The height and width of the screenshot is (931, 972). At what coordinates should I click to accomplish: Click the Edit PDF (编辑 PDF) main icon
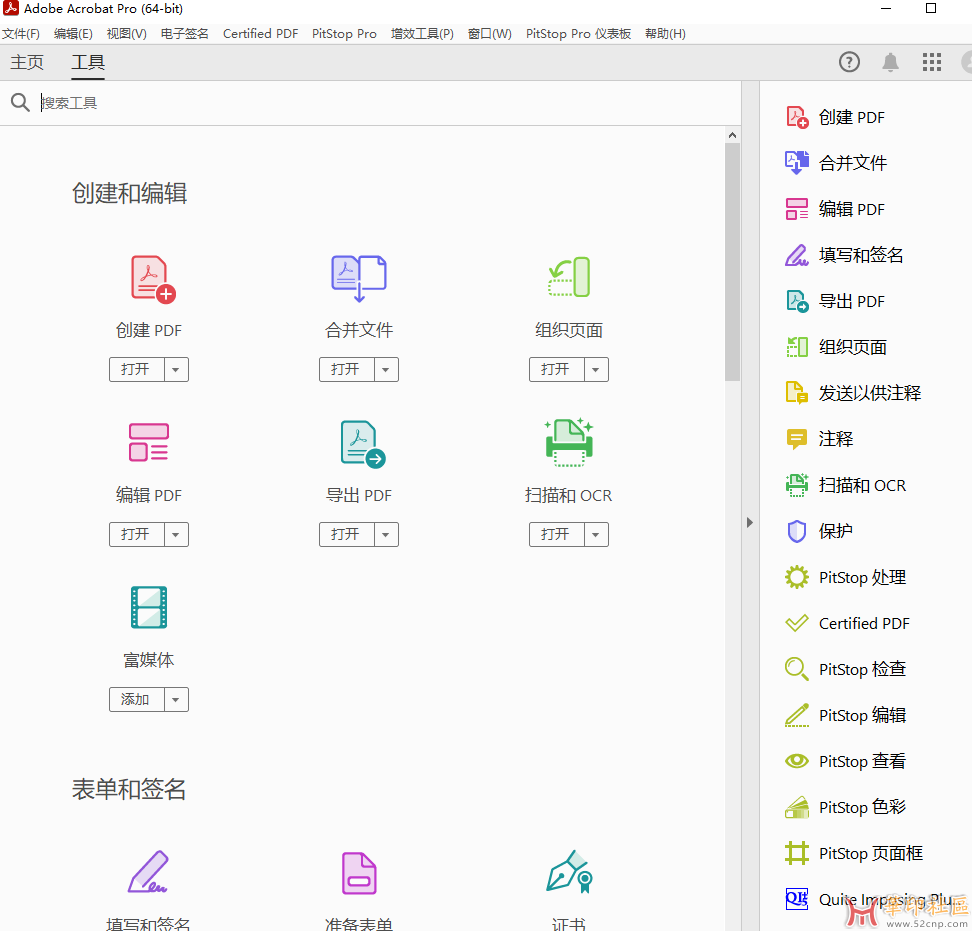click(149, 442)
